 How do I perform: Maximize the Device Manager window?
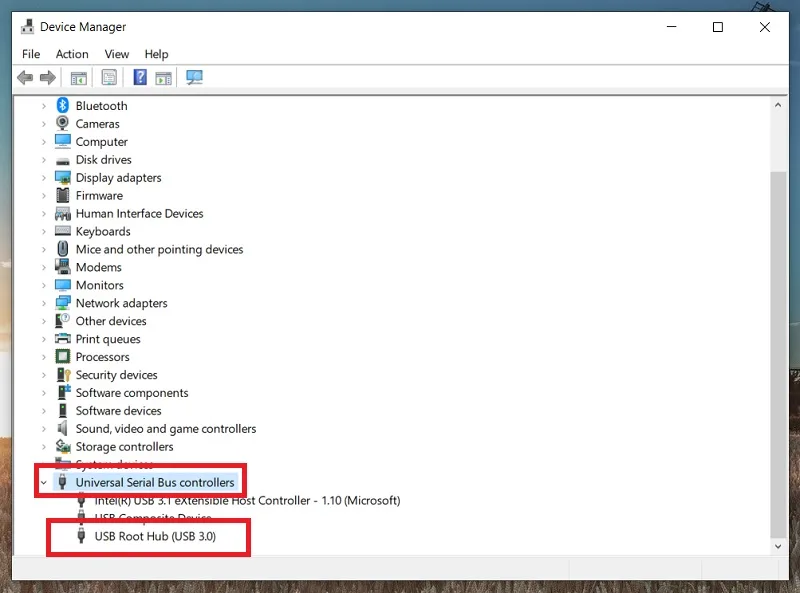(x=718, y=27)
